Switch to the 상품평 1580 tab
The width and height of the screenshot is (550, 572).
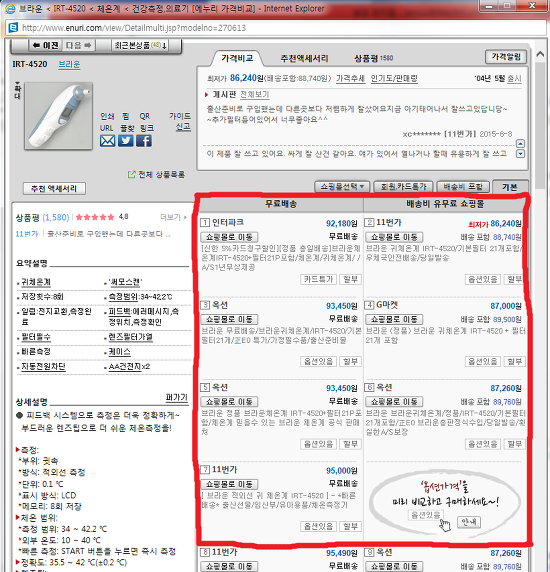[x=373, y=58]
